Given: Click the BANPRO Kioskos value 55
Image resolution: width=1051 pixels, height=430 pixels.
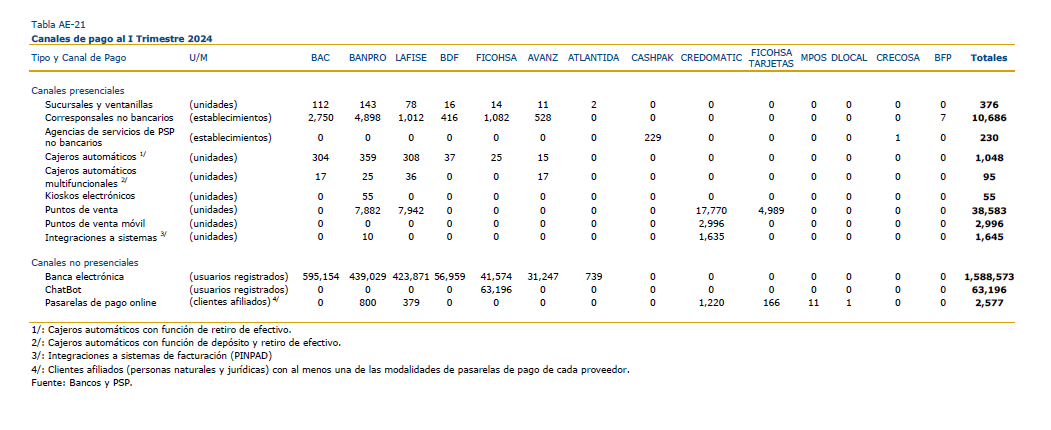Looking at the screenshot, I should pos(367,196).
